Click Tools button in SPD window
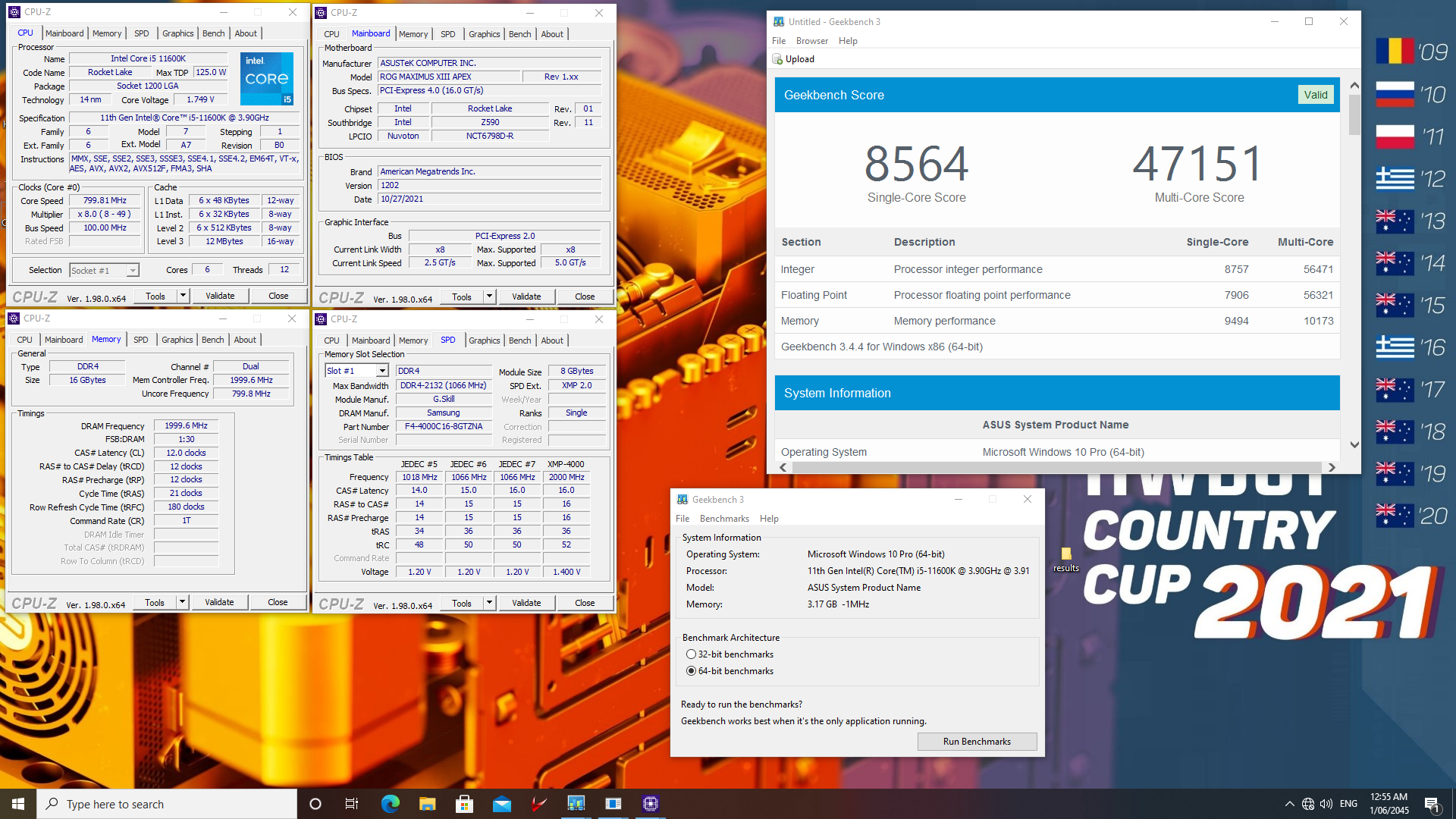 coord(462,603)
